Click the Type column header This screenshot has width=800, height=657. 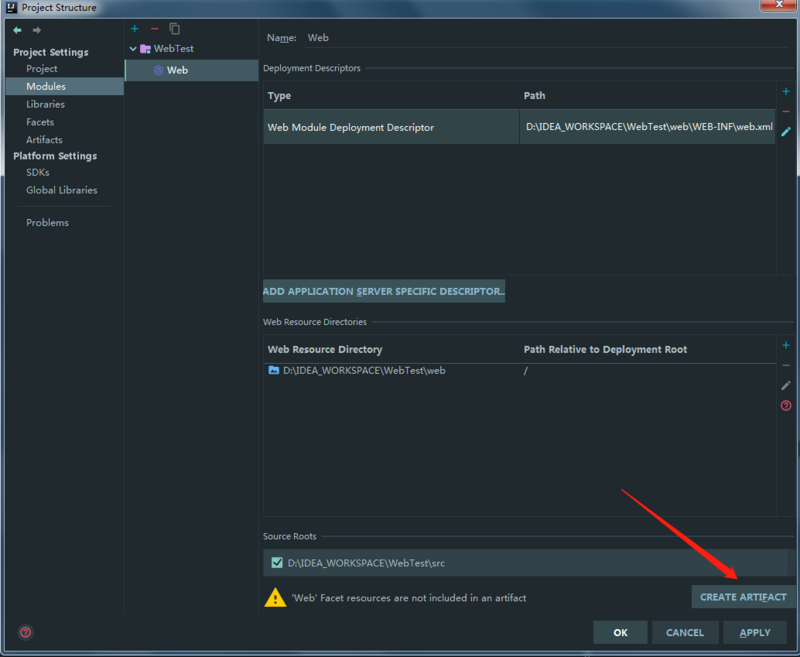click(279, 96)
